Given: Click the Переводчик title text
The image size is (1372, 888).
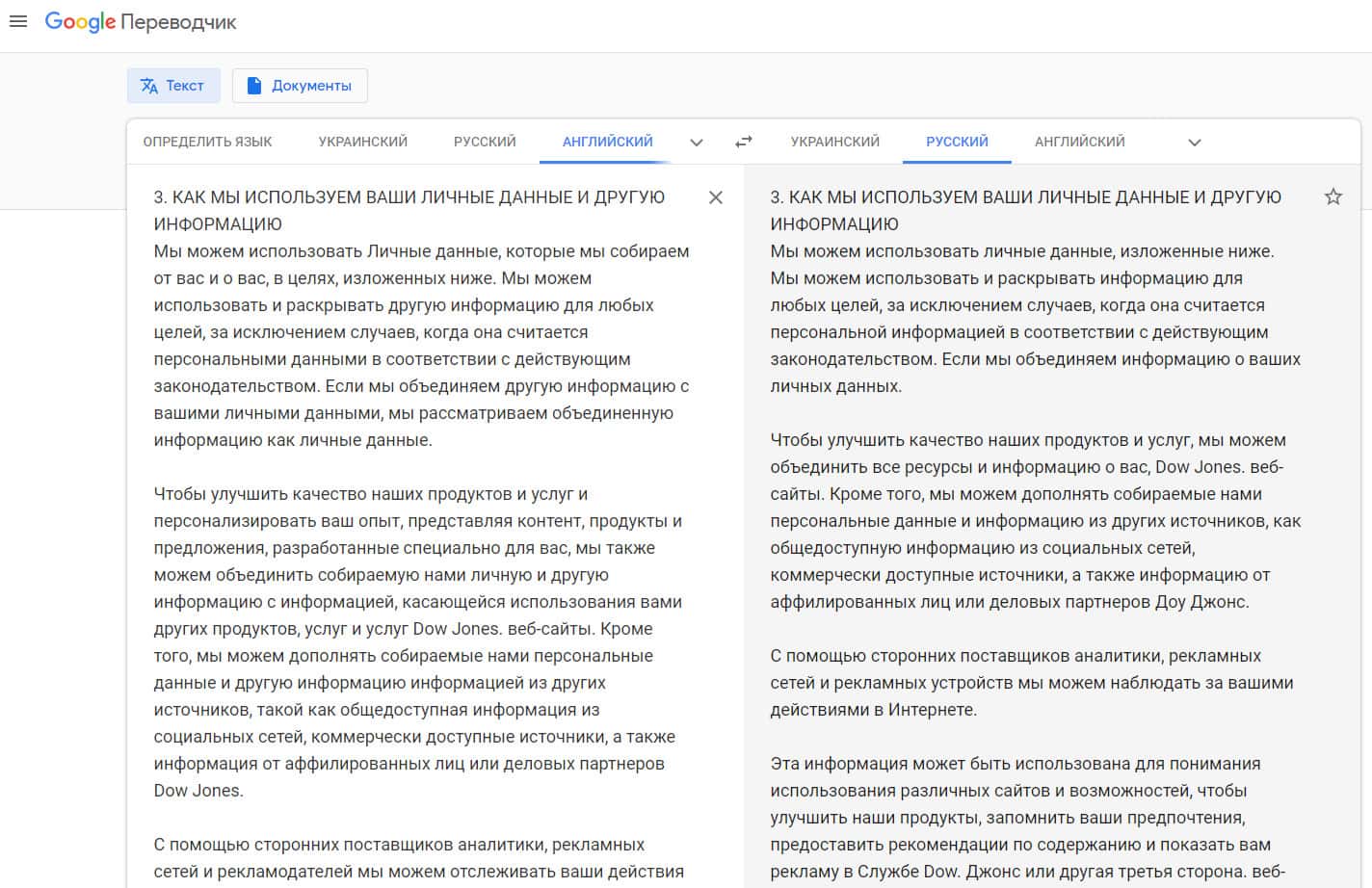Looking at the screenshot, I should click(179, 22).
